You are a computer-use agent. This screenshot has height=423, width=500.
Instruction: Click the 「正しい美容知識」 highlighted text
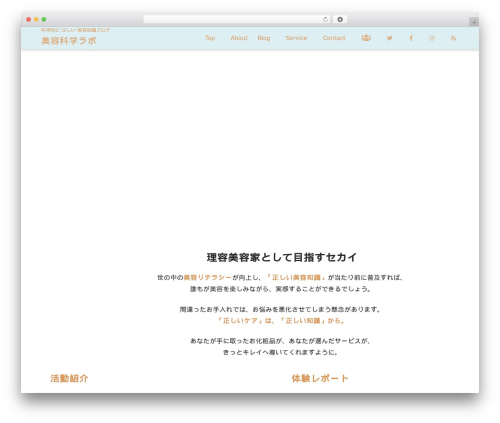296,277
